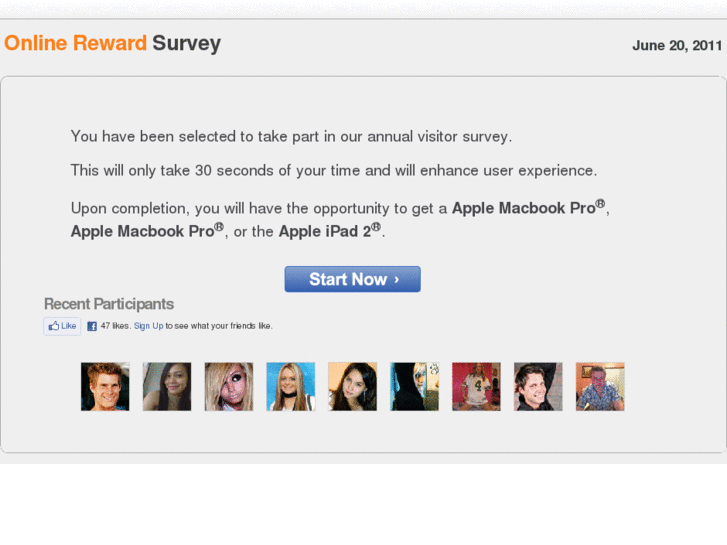727x545 pixels.
Task: Select the first participant photo of smiling man
Action: coord(105,387)
